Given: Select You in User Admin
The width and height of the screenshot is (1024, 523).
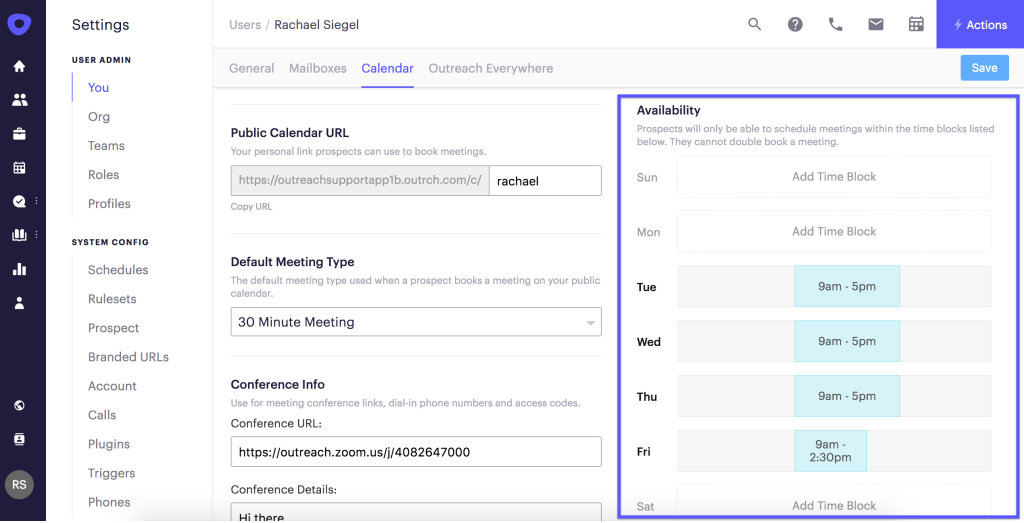Looking at the screenshot, I should click(99, 87).
